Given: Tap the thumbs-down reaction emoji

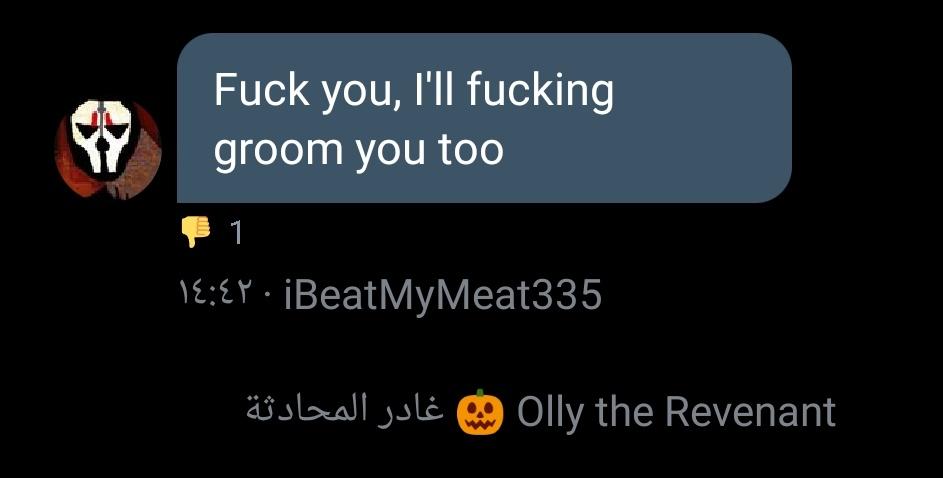Looking at the screenshot, I should coord(196,231).
